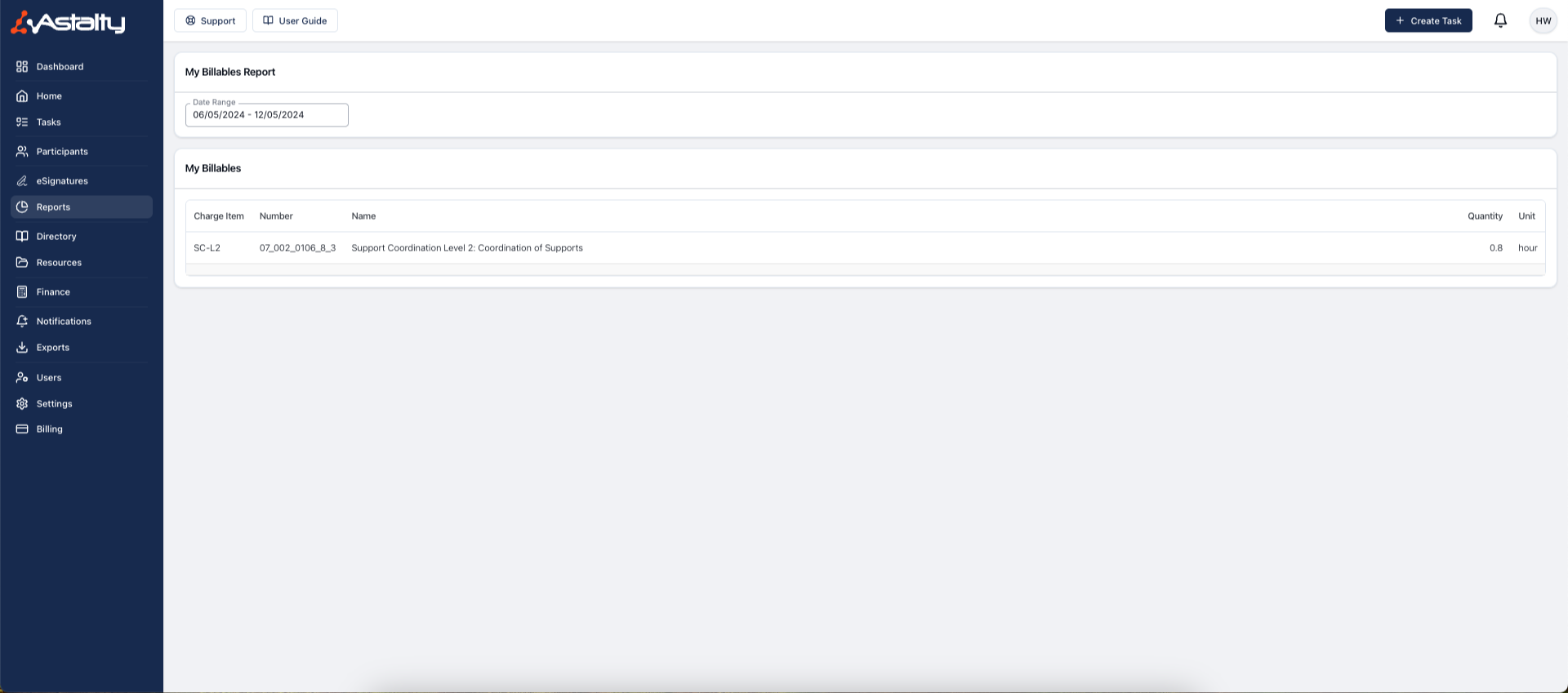Click the Astalty logo
The image size is (1568, 693).
pos(69,22)
